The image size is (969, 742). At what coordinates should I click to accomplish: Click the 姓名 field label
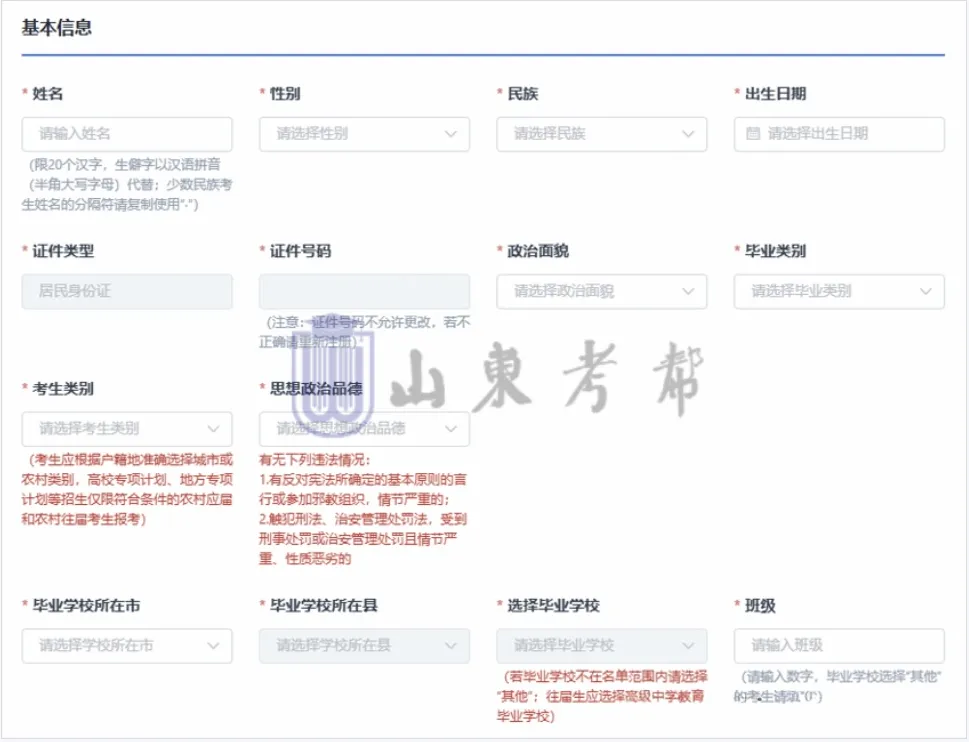point(48,94)
